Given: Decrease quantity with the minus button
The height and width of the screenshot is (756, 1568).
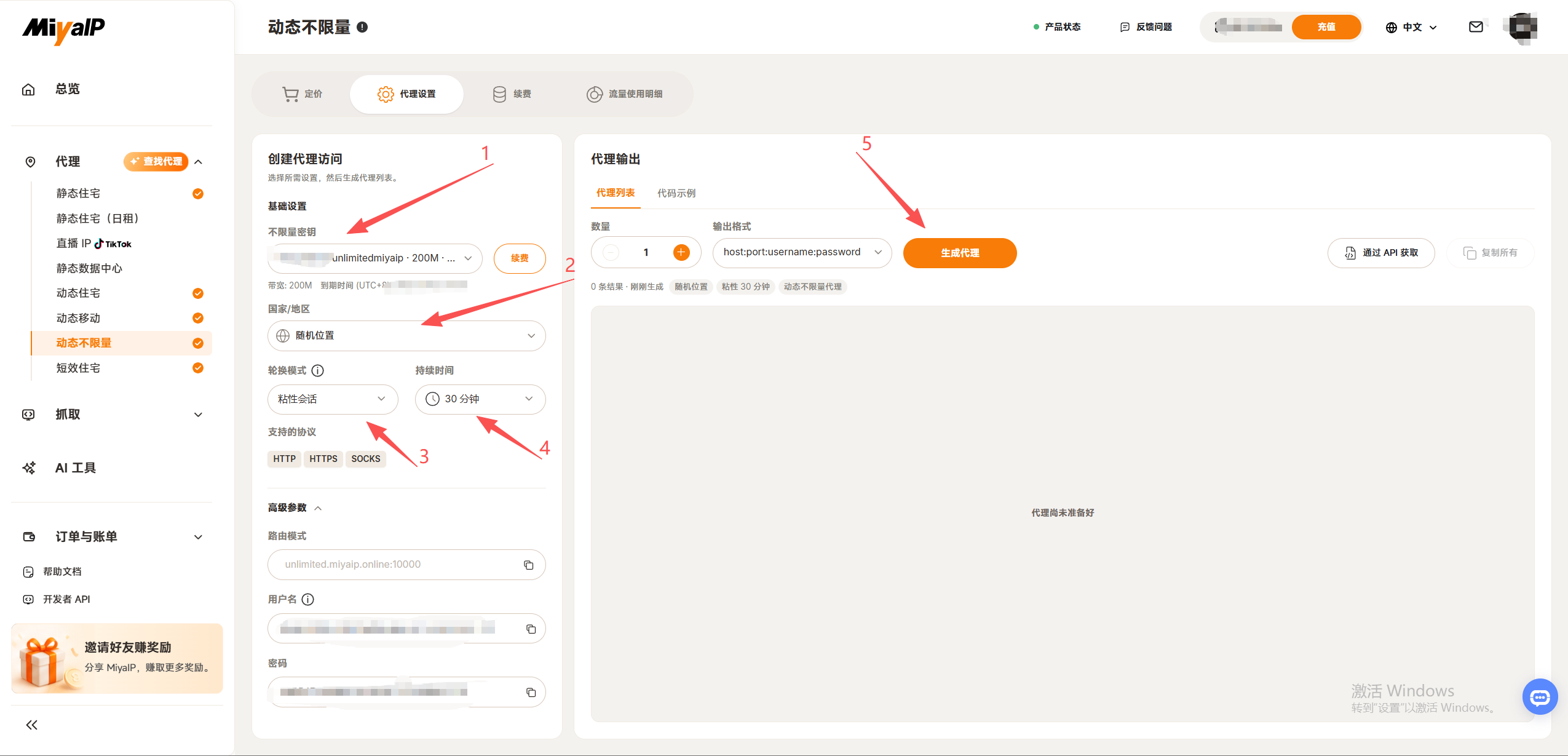Looking at the screenshot, I should [611, 252].
